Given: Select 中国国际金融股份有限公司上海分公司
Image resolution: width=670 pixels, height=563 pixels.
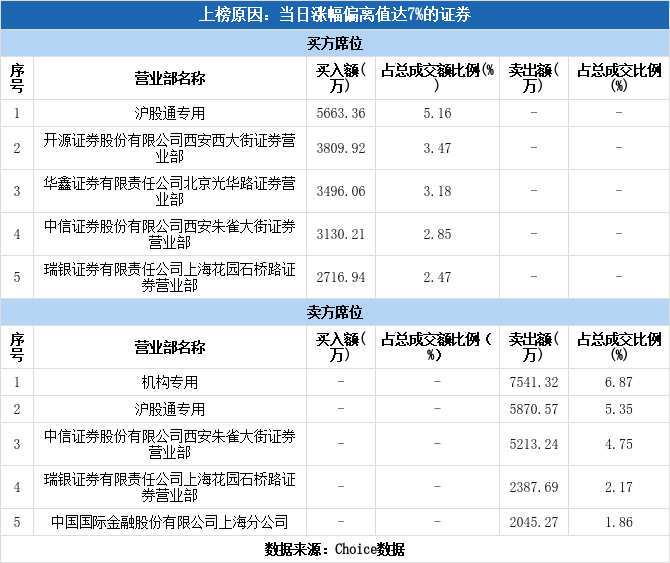Looking at the screenshot, I should click(170, 522).
